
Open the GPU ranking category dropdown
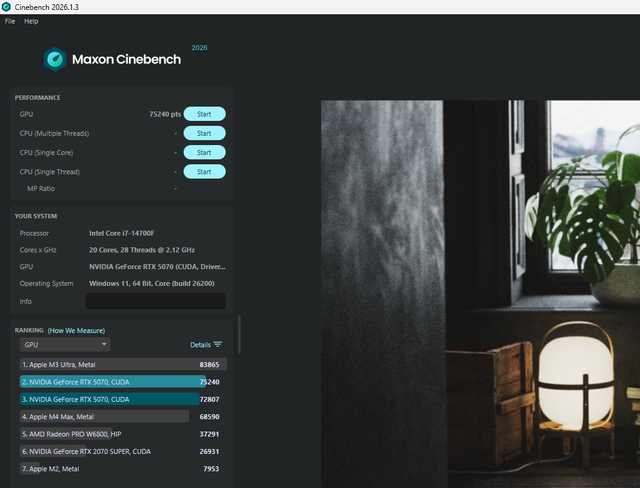[x=65, y=345]
